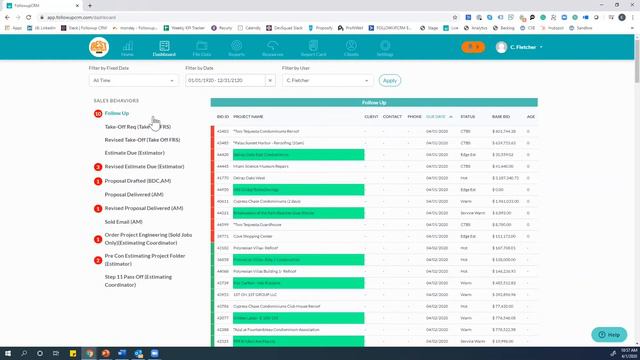Open the Analytics bookmark
The height and width of the screenshot is (360, 640).
click(x=476, y=28)
